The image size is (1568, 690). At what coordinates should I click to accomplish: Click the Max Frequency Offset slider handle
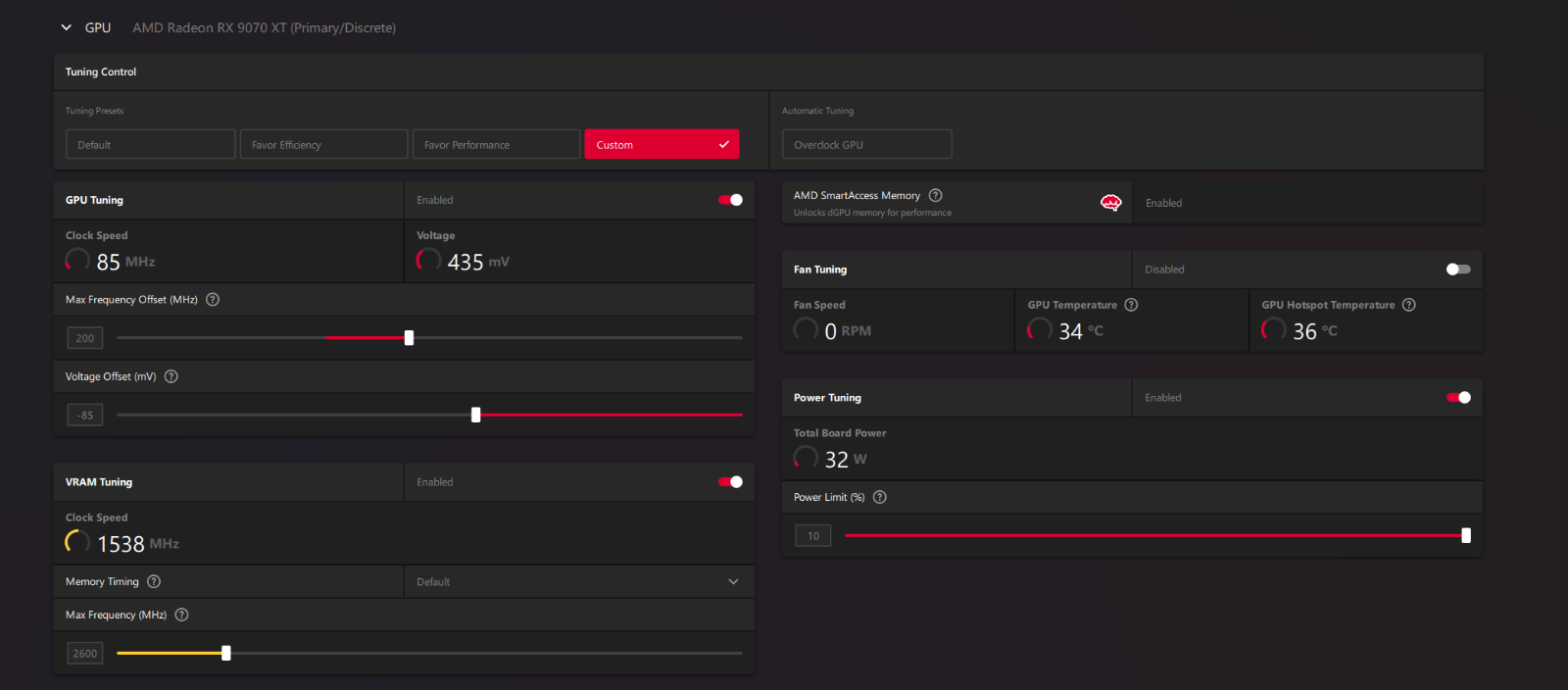(x=409, y=338)
